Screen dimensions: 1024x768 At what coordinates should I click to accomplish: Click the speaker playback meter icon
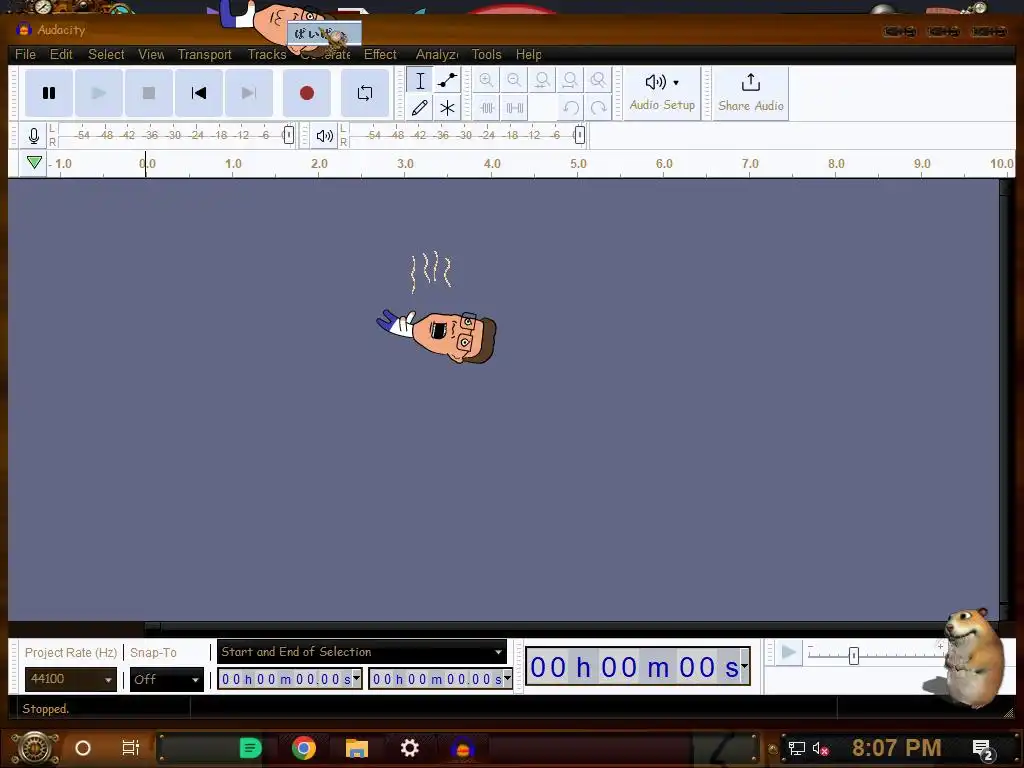pyautogui.click(x=325, y=136)
